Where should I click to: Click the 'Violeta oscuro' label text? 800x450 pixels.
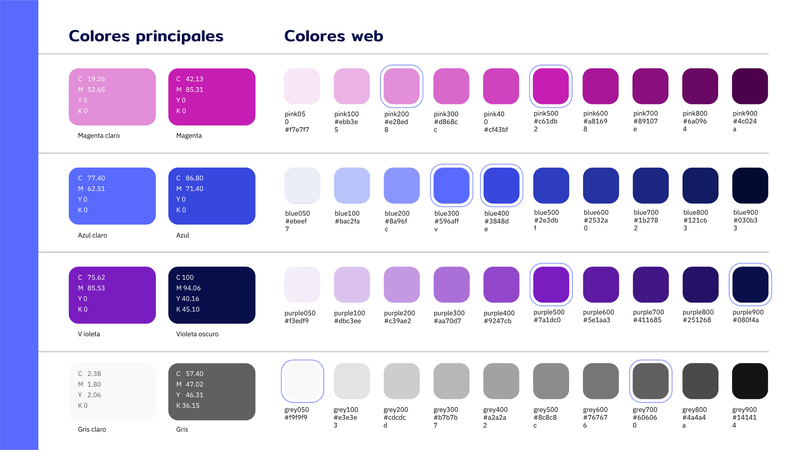(197, 334)
